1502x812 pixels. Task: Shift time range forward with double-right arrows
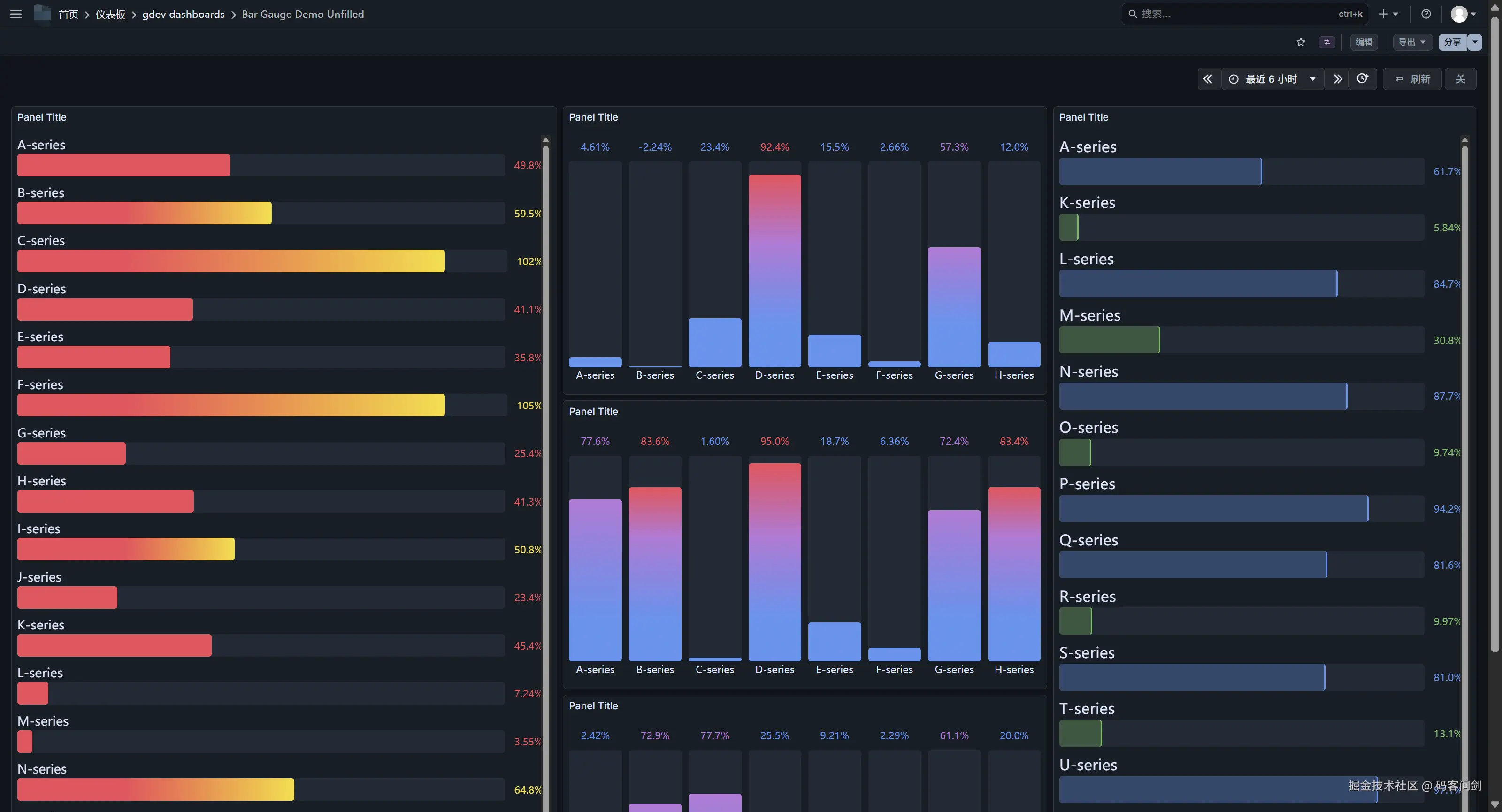click(x=1338, y=79)
